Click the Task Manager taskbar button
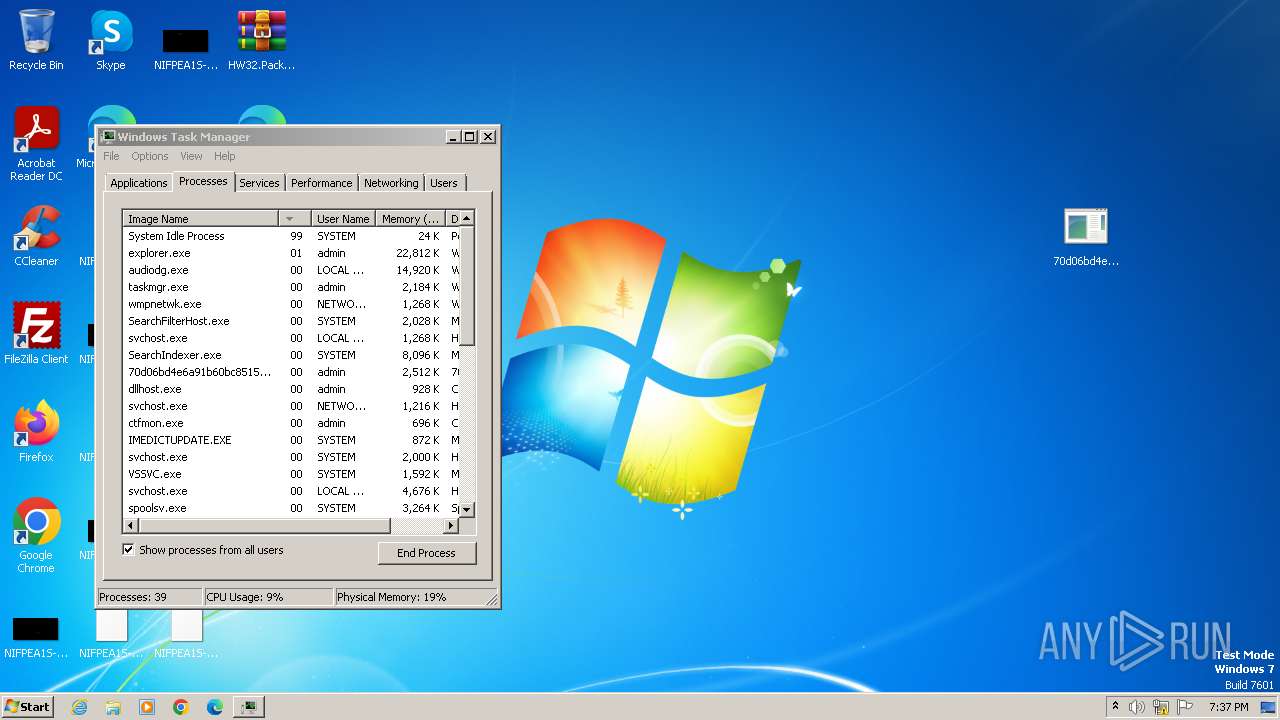This screenshot has width=1280, height=720. click(249, 707)
